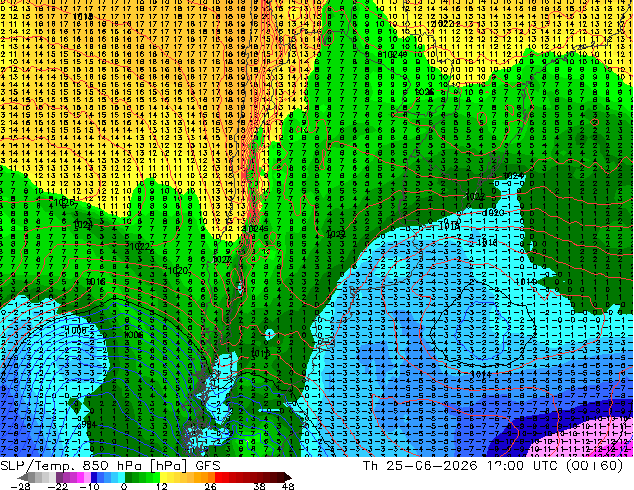Pick the dark blue swatch at legend value -10

pyautogui.click(x=94, y=477)
